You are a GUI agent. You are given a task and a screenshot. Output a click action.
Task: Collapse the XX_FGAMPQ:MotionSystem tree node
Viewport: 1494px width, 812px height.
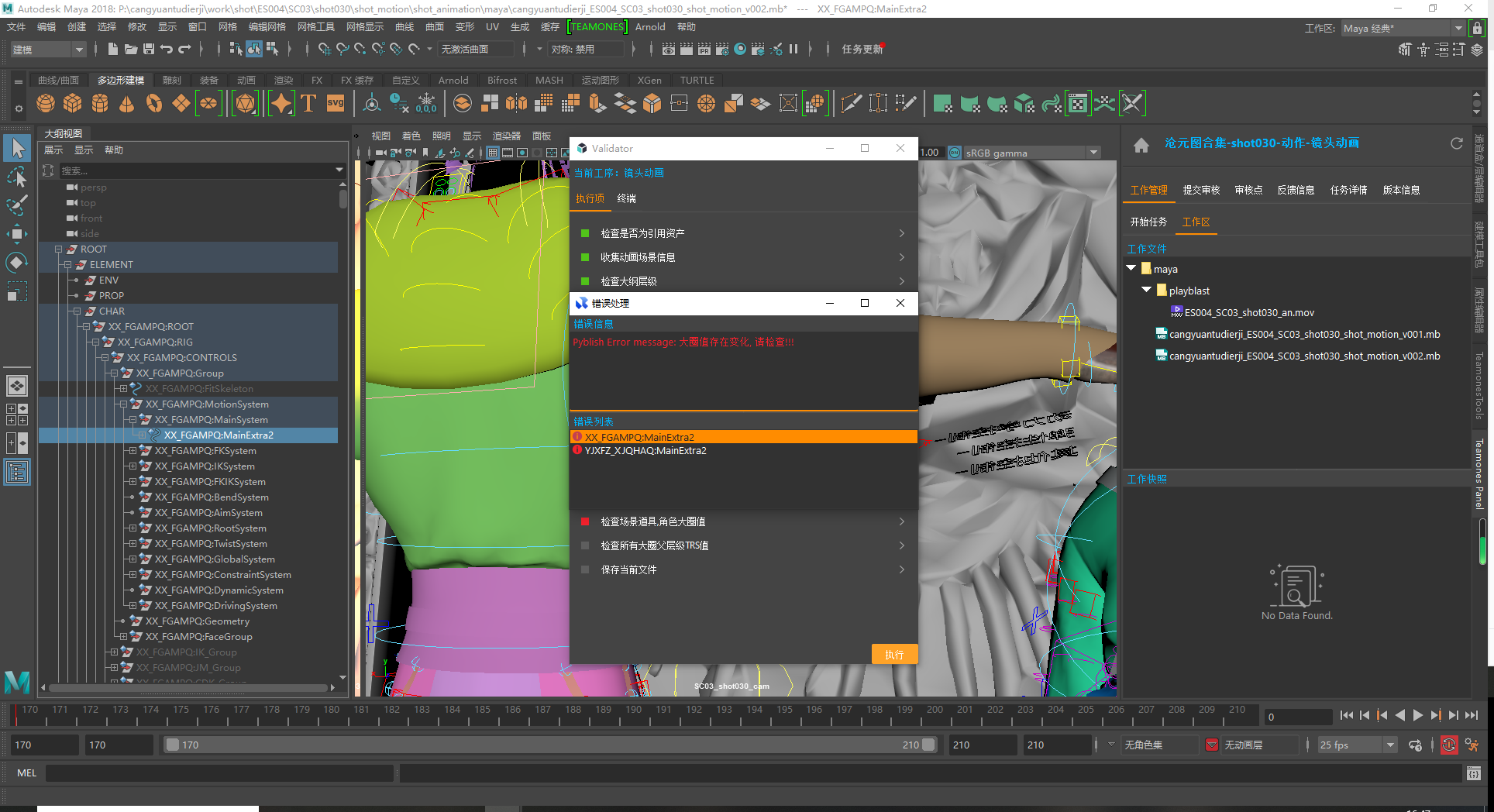click(123, 404)
